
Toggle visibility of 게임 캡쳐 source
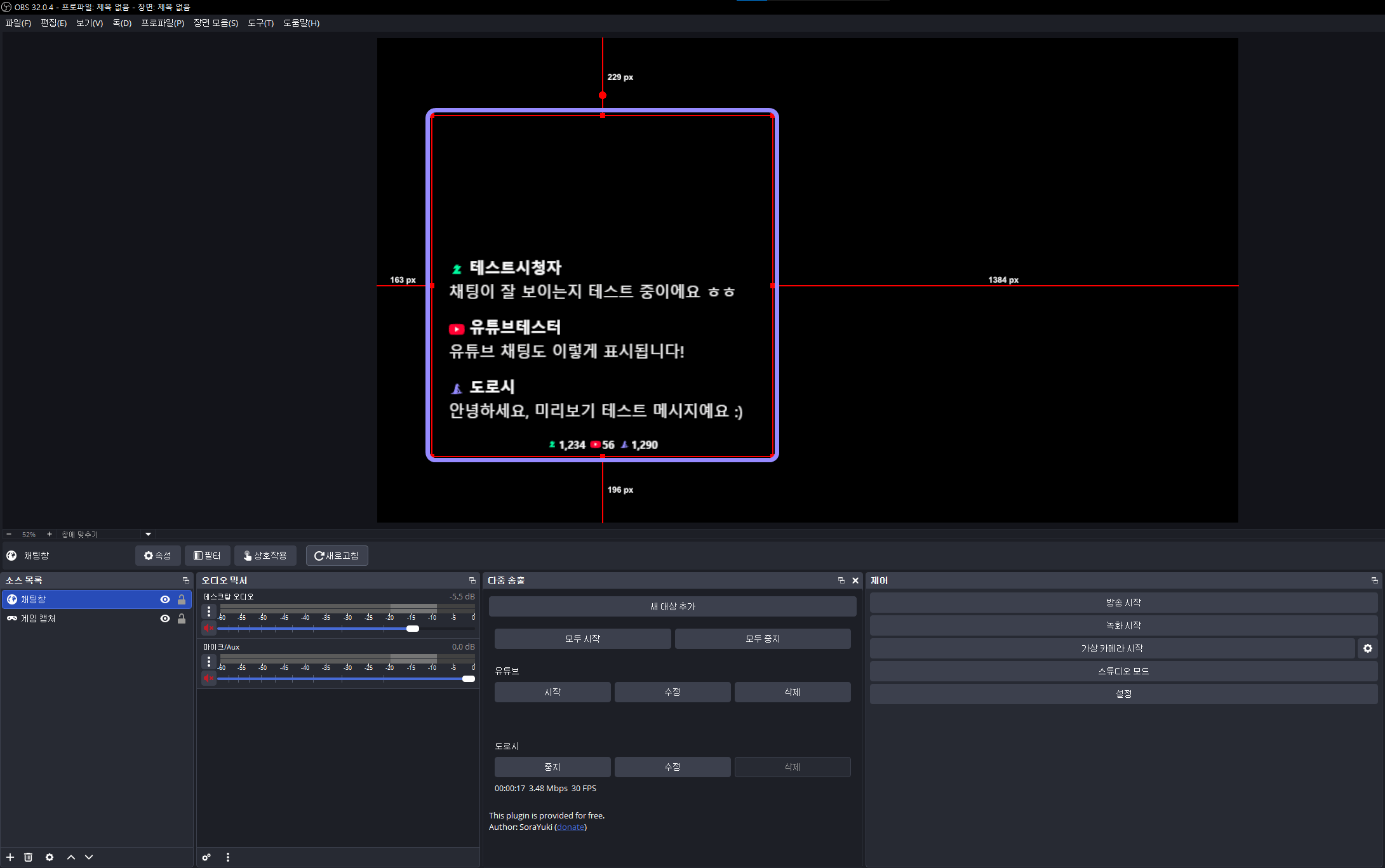(x=165, y=618)
